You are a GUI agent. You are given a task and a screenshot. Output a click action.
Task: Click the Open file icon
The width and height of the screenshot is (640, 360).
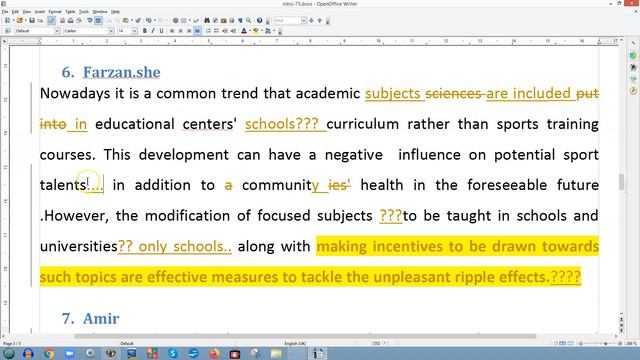click(x=19, y=20)
